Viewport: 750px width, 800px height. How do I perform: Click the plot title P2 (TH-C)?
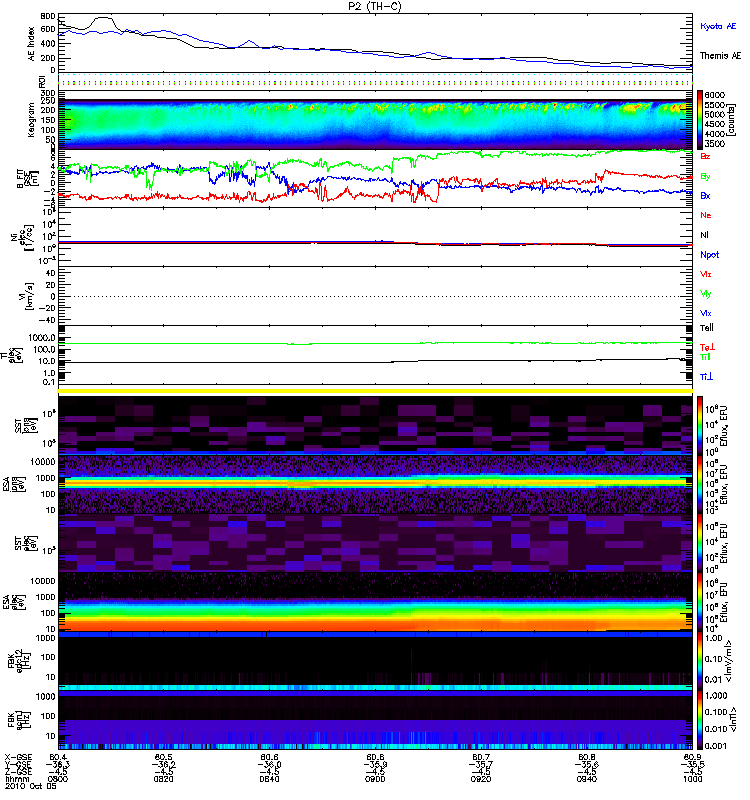click(374, 6)
